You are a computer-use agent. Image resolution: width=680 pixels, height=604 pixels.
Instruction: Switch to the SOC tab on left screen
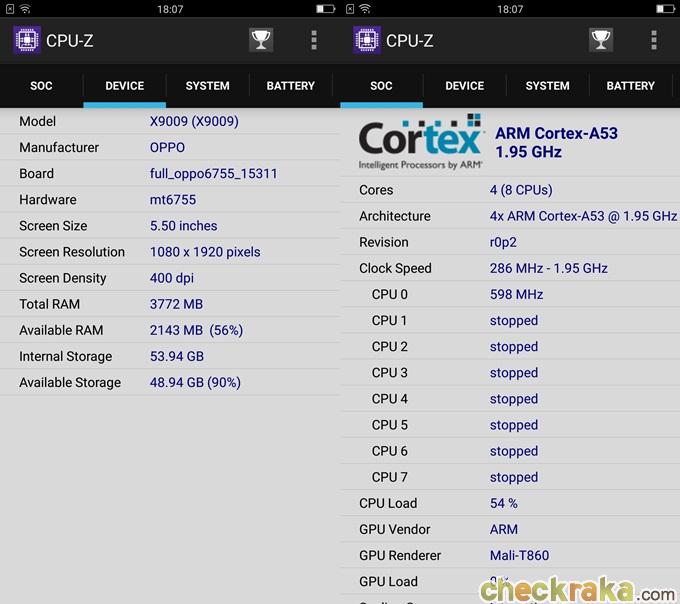point(41,86)
